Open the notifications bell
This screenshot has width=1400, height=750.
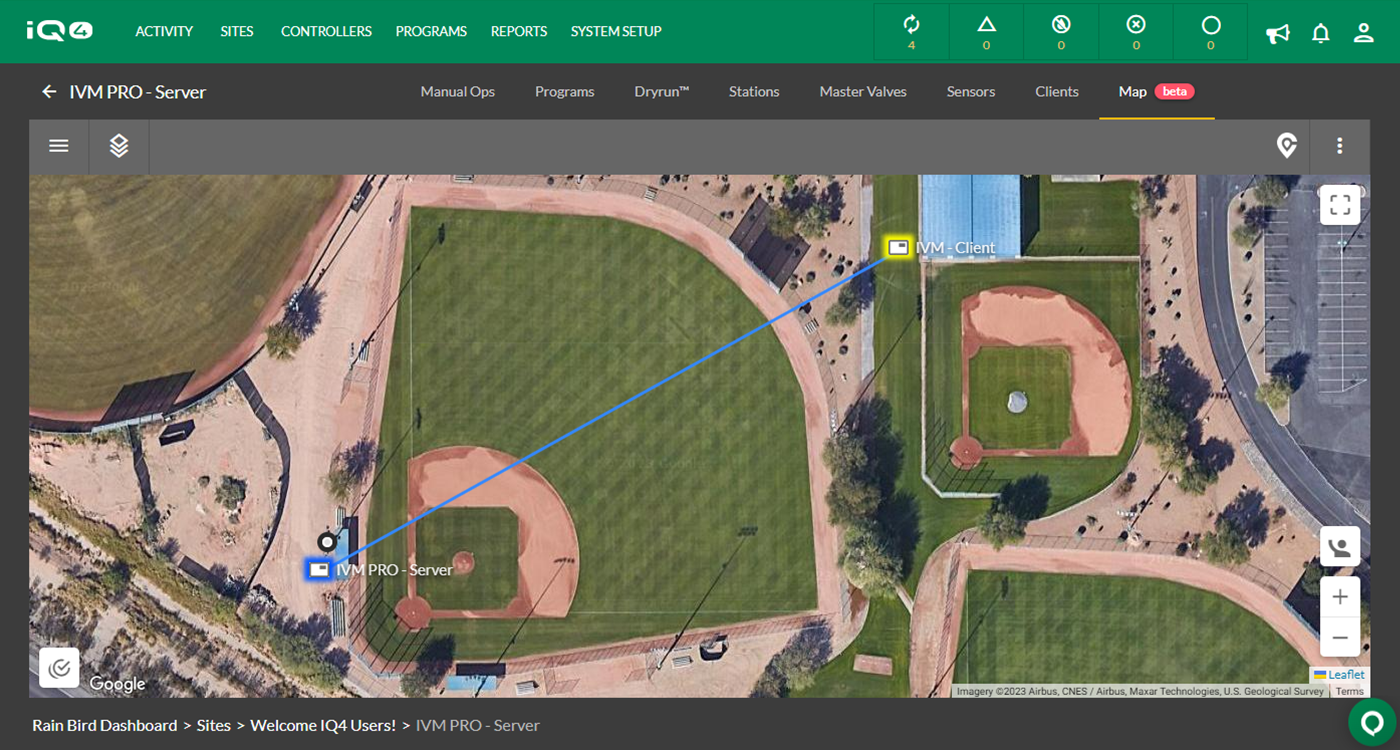tap(1321, 33)
